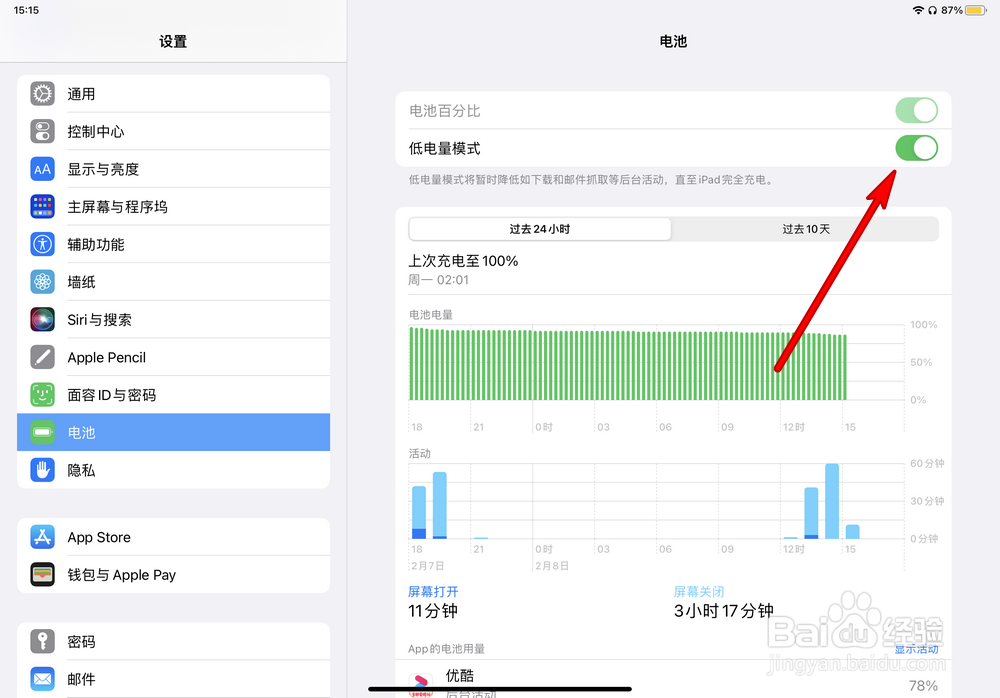
Task: Click the 显示与亮度 icon
Action: click(42, 168)
